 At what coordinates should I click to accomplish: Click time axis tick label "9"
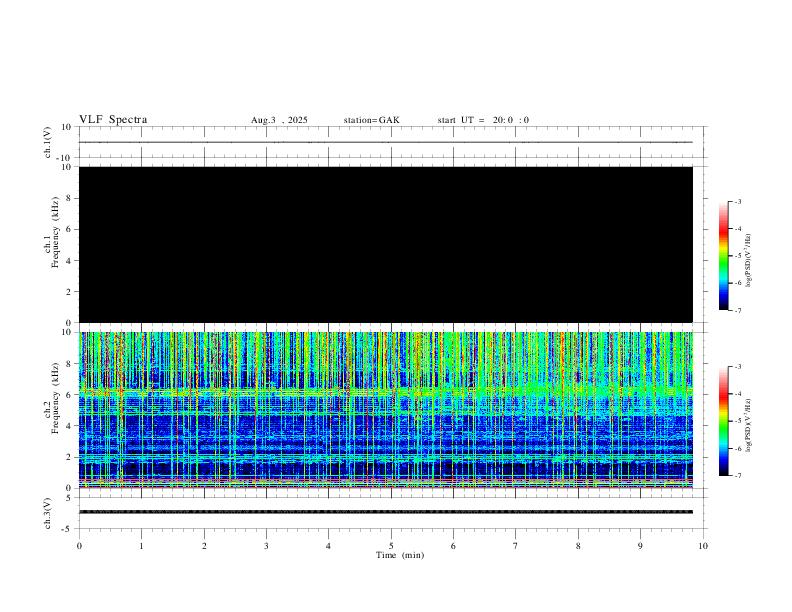tap(640, 546)
